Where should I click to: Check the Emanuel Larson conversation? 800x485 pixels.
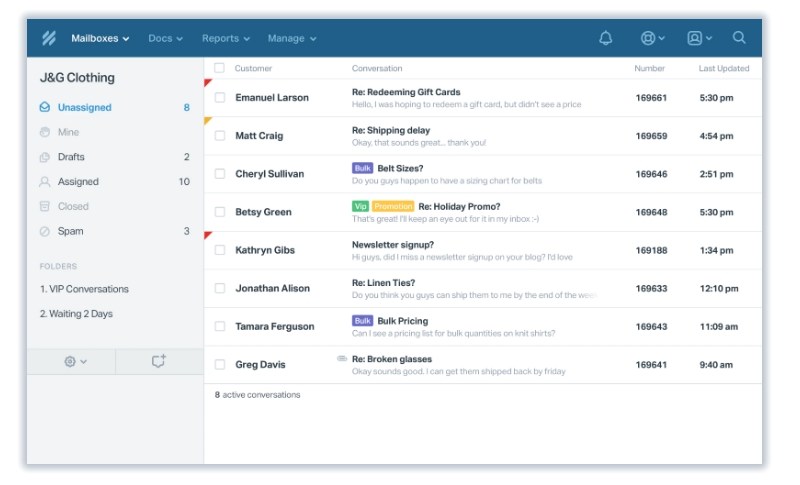click(x=220, y=97)
